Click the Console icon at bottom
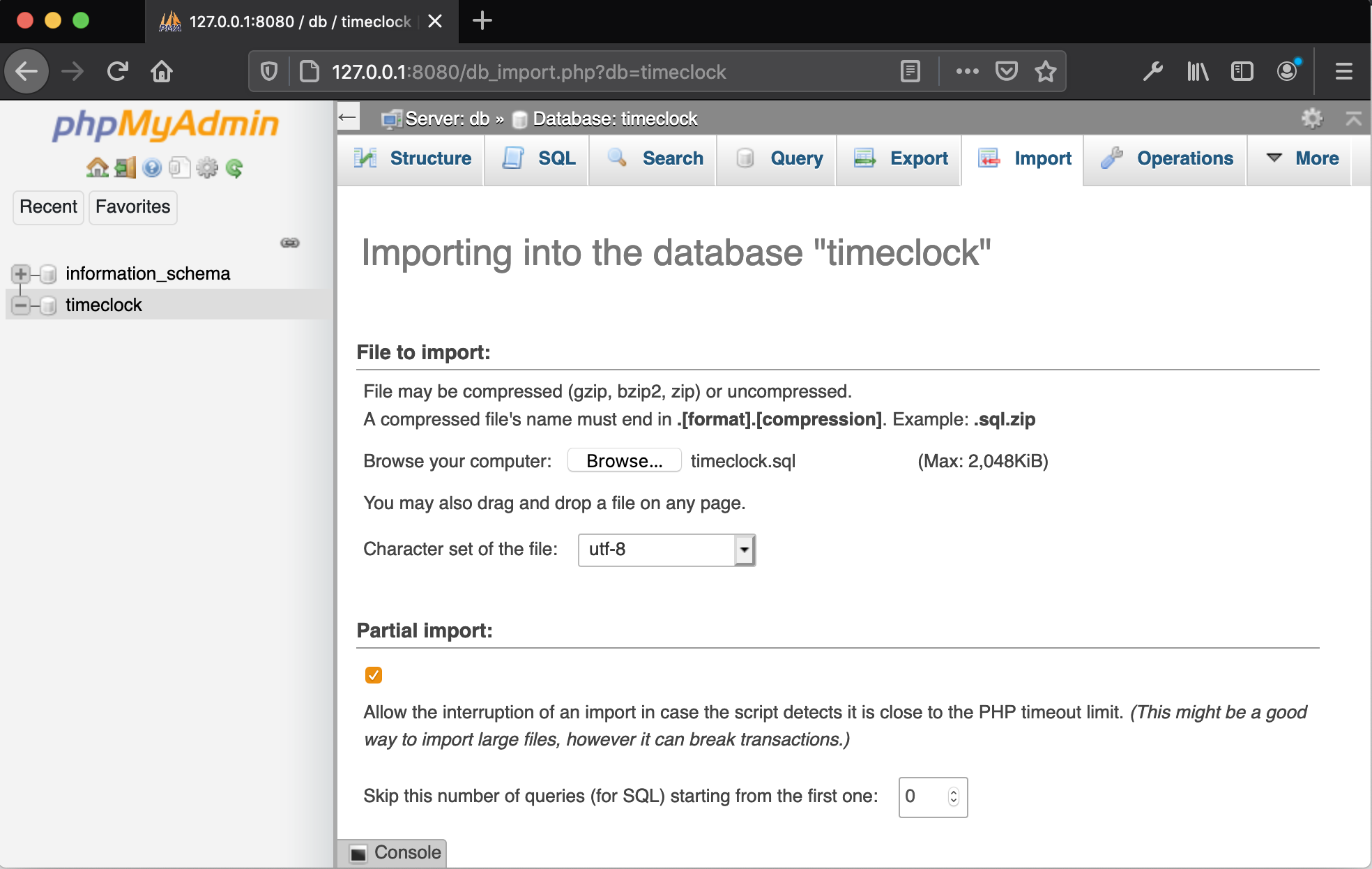1372x869 pixels. (358, 853)
